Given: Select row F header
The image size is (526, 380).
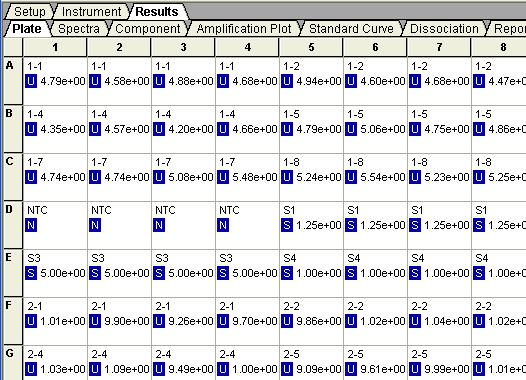Looking at the screenshot, I should 13,321.
